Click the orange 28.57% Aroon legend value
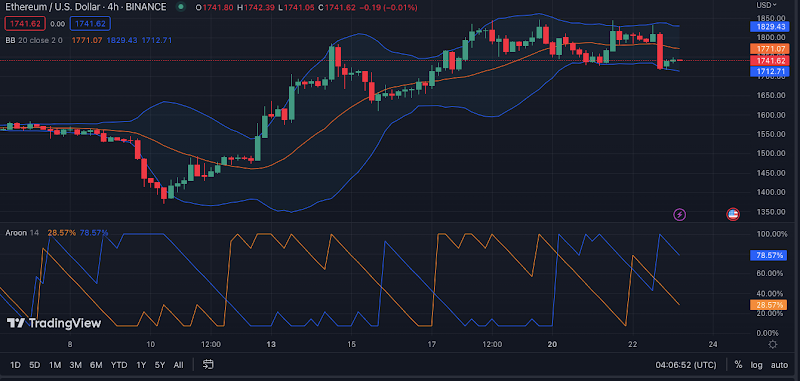 [x=62, y=233]
